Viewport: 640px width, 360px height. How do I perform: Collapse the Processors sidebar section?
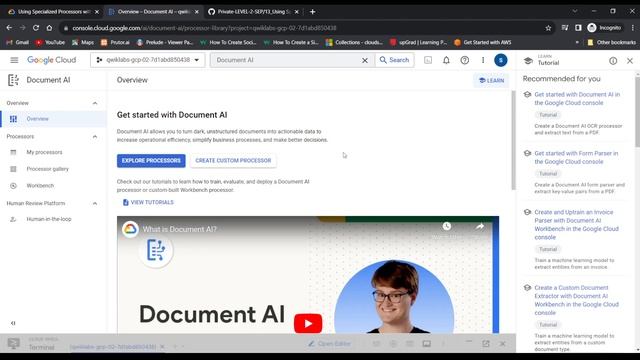[95, 137]
